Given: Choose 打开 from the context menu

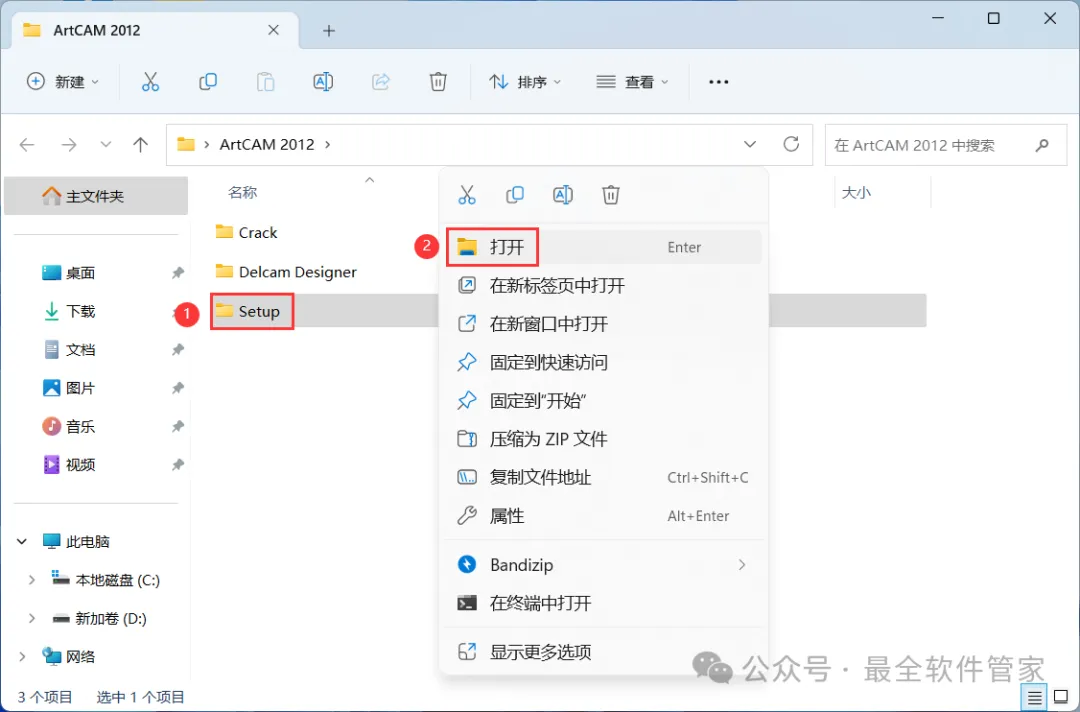Looking at the screenshot, I should (x=604, y=247).
